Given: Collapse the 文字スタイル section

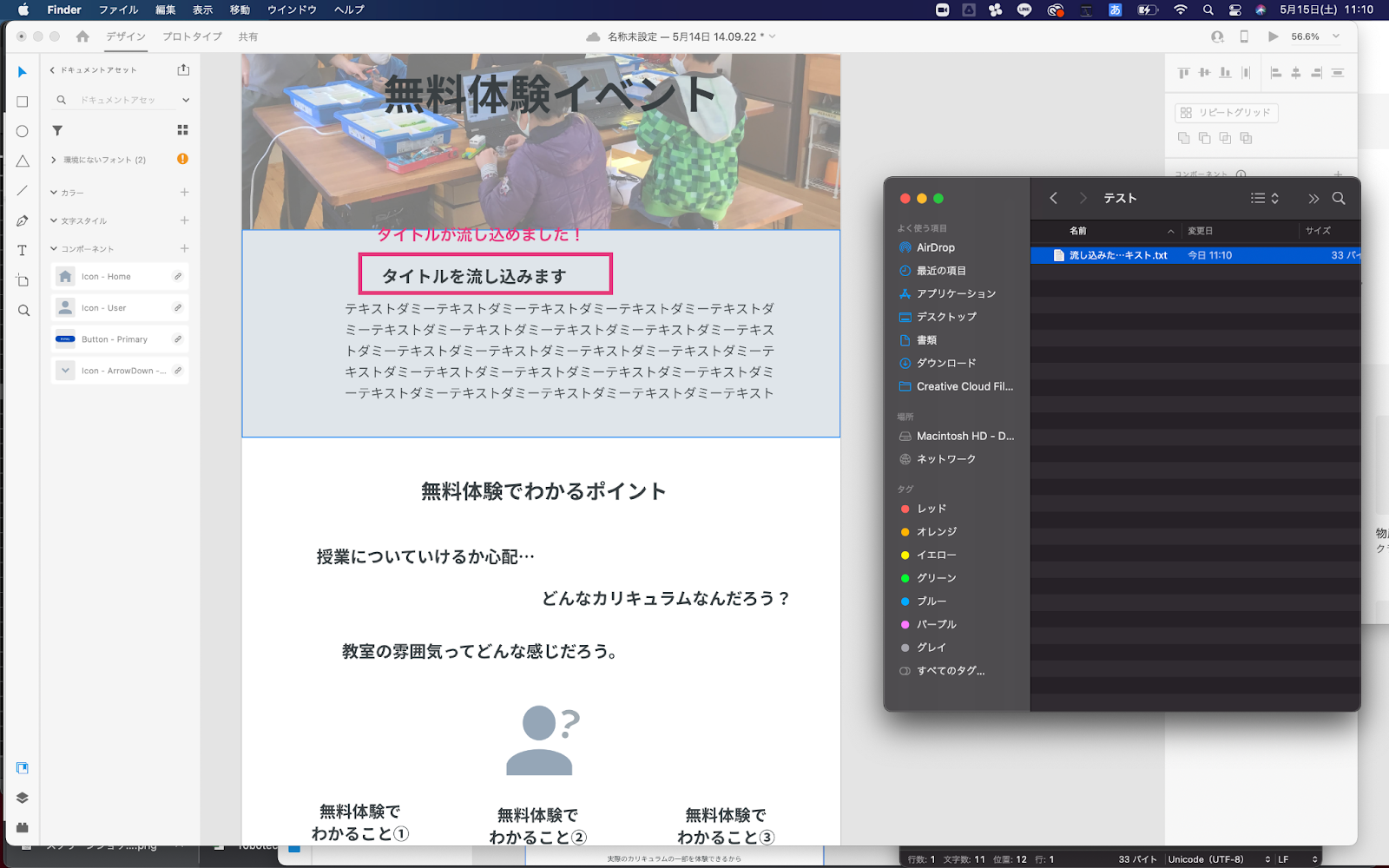Looking at the screenshot, I should 54,220.
